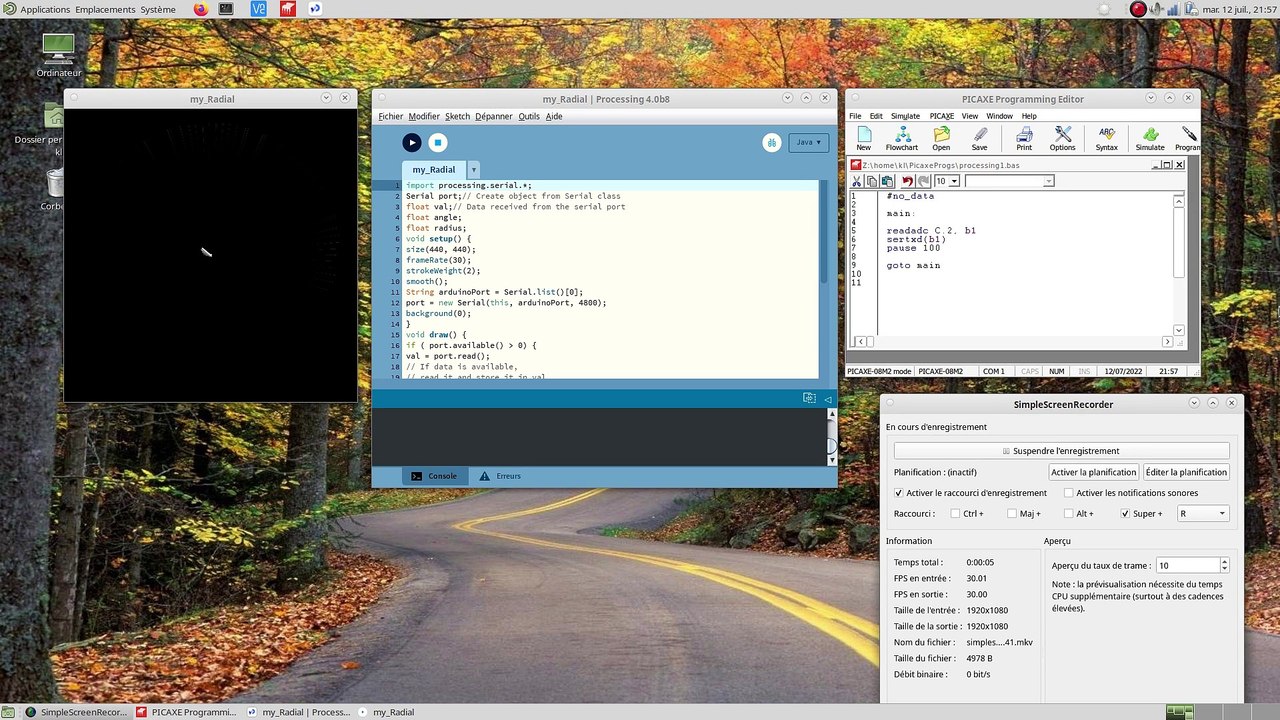Click the Redo arrow in PICAXE editor
This screenshot has height=720, width=1280.
(x=922, y=181)
